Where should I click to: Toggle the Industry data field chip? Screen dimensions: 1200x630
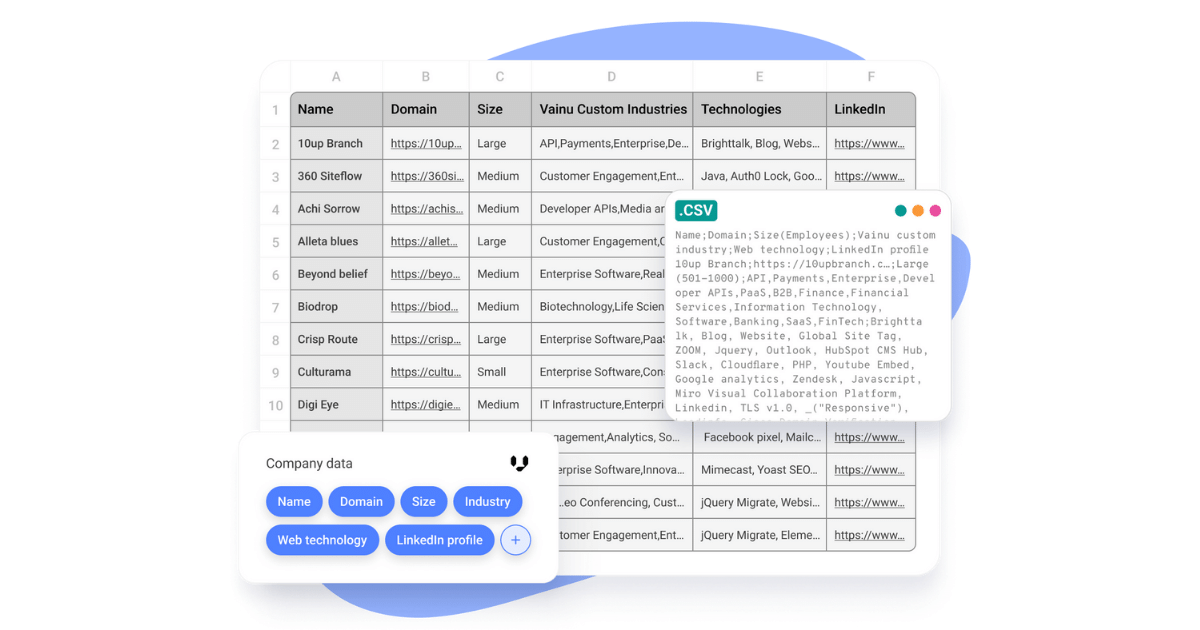[487, 501]
